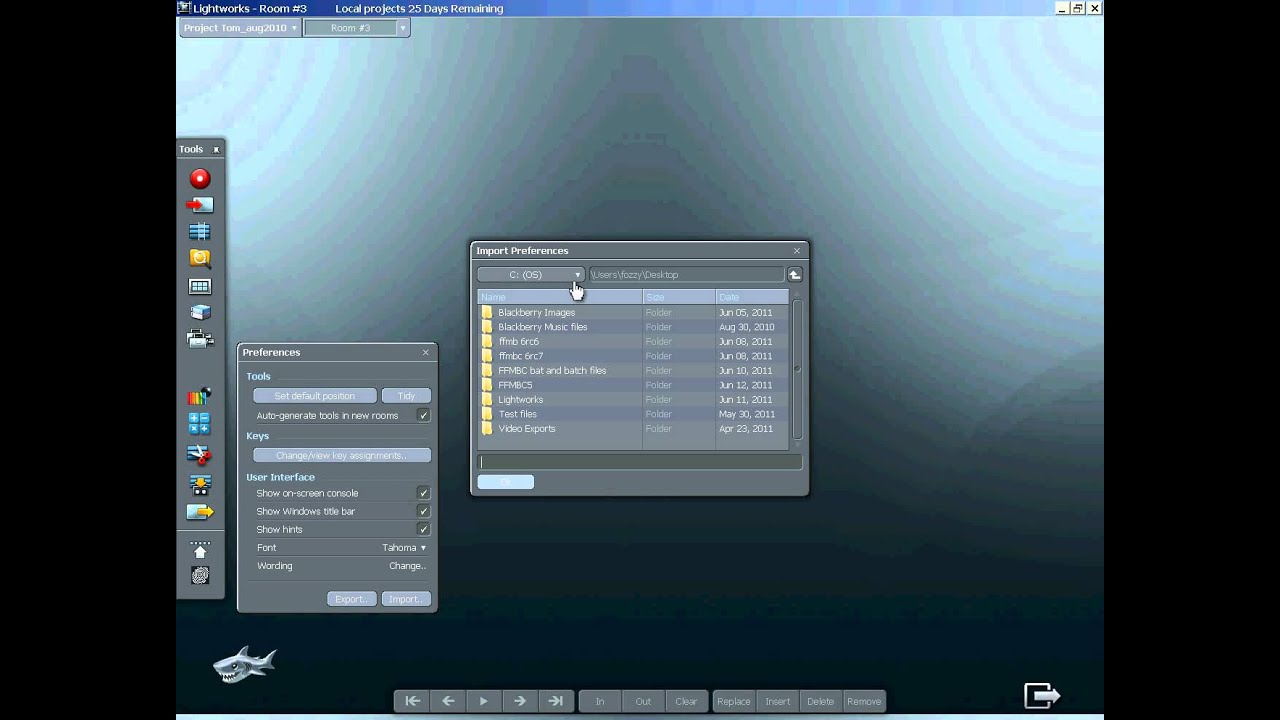Viewport: 1280px width, 720px height.
Task: Open the Import tool with red arrow
Action: coord(200,205)
